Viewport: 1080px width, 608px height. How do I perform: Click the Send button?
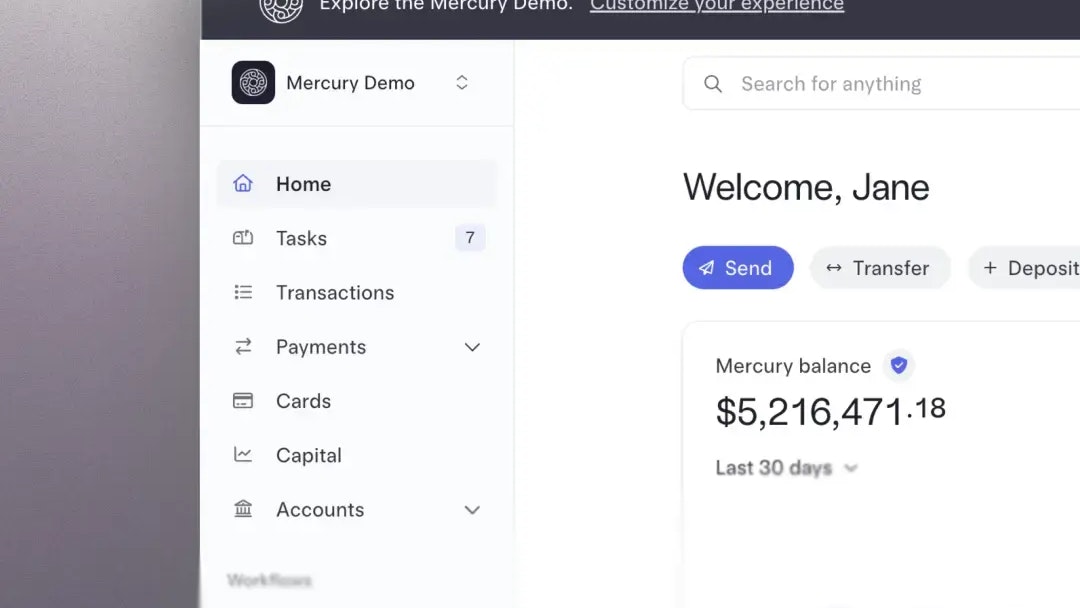738,268
